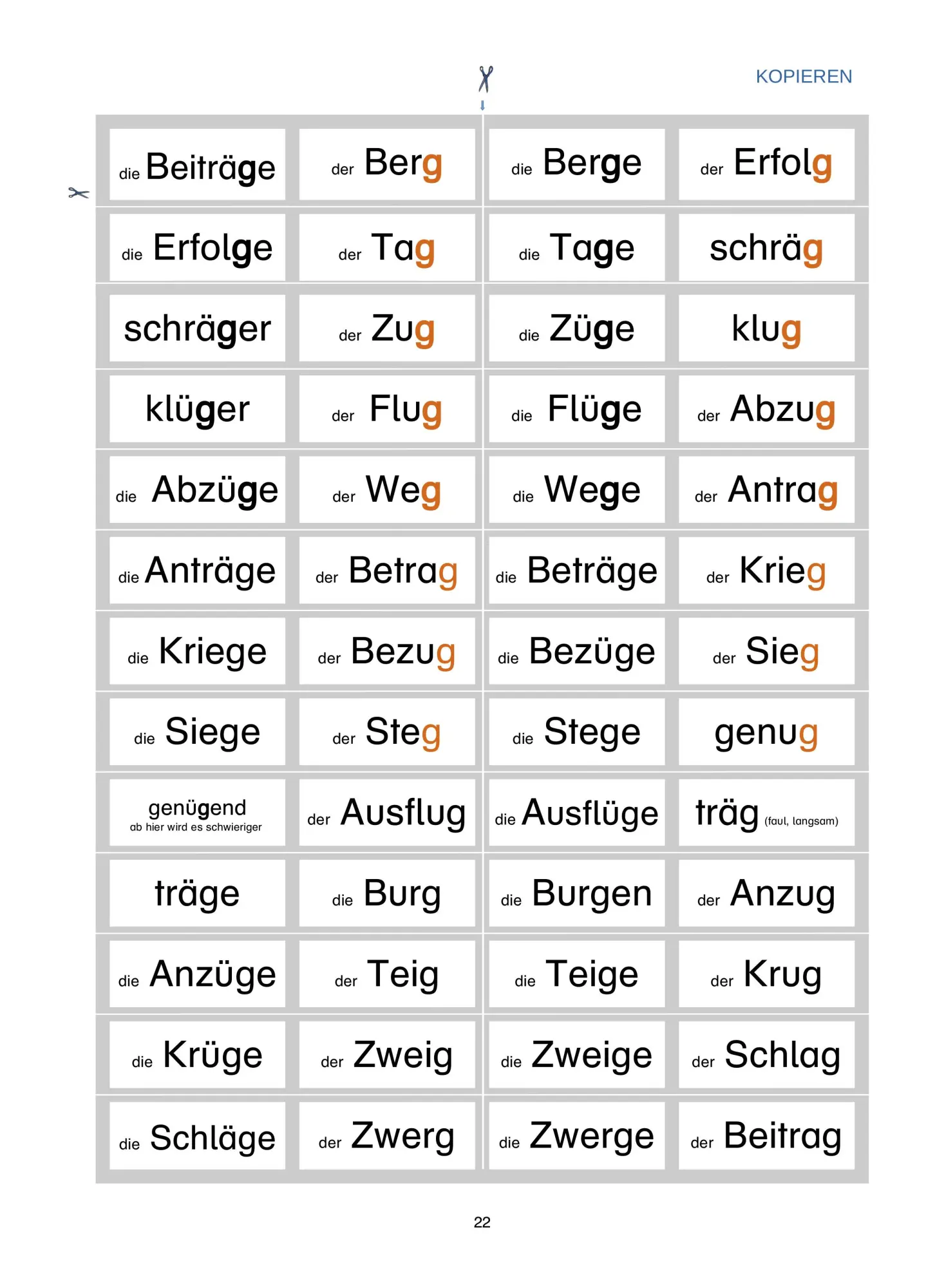Select the 'der Krieg' card
Image resolution: width=926 pixels, height=1288 pixels.
(x=766, y=571)
